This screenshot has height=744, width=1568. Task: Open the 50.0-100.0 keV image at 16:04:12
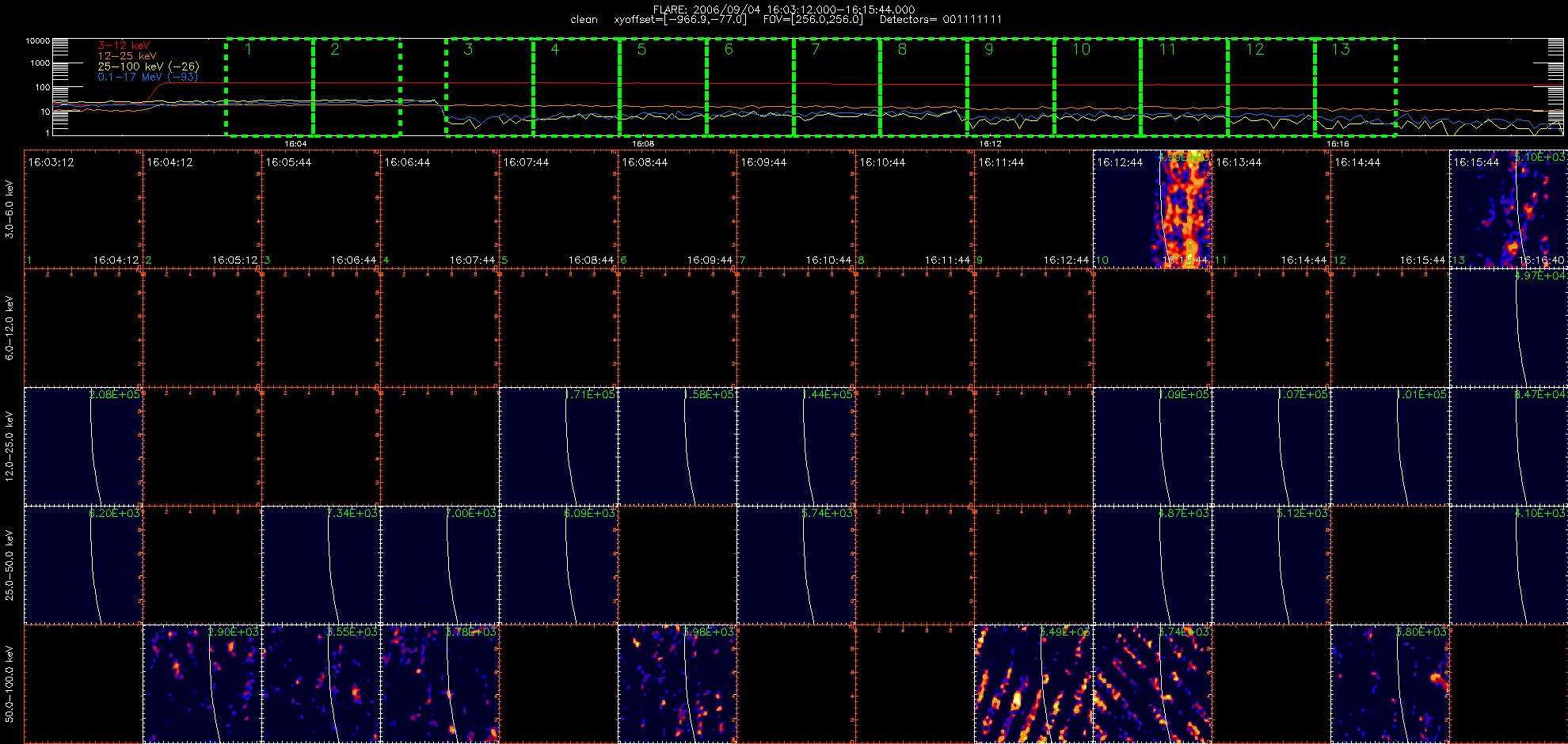tap(202, 684)
